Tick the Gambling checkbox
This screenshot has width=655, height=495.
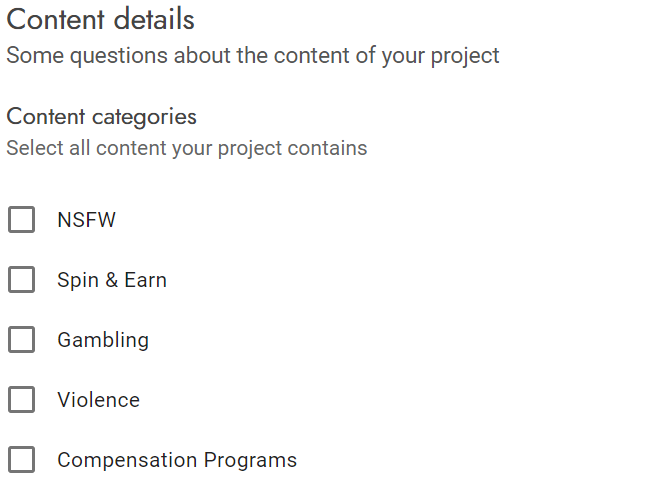(21, 340)
